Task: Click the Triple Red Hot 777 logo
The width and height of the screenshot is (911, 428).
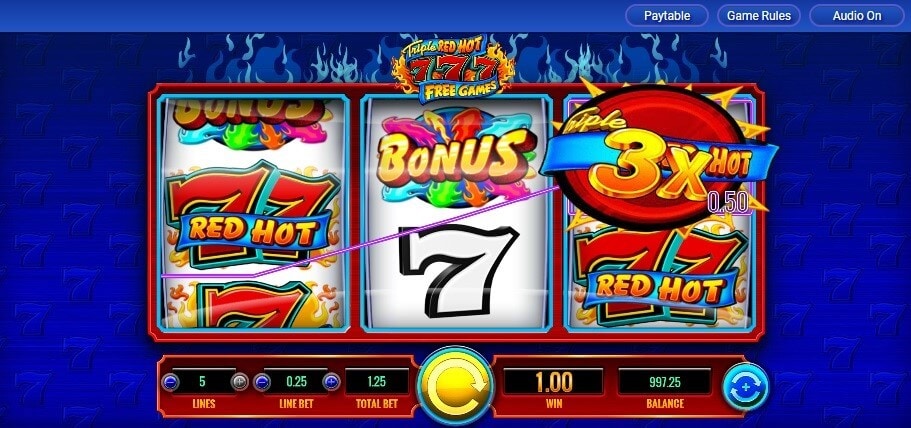Action: coord(454,69)
